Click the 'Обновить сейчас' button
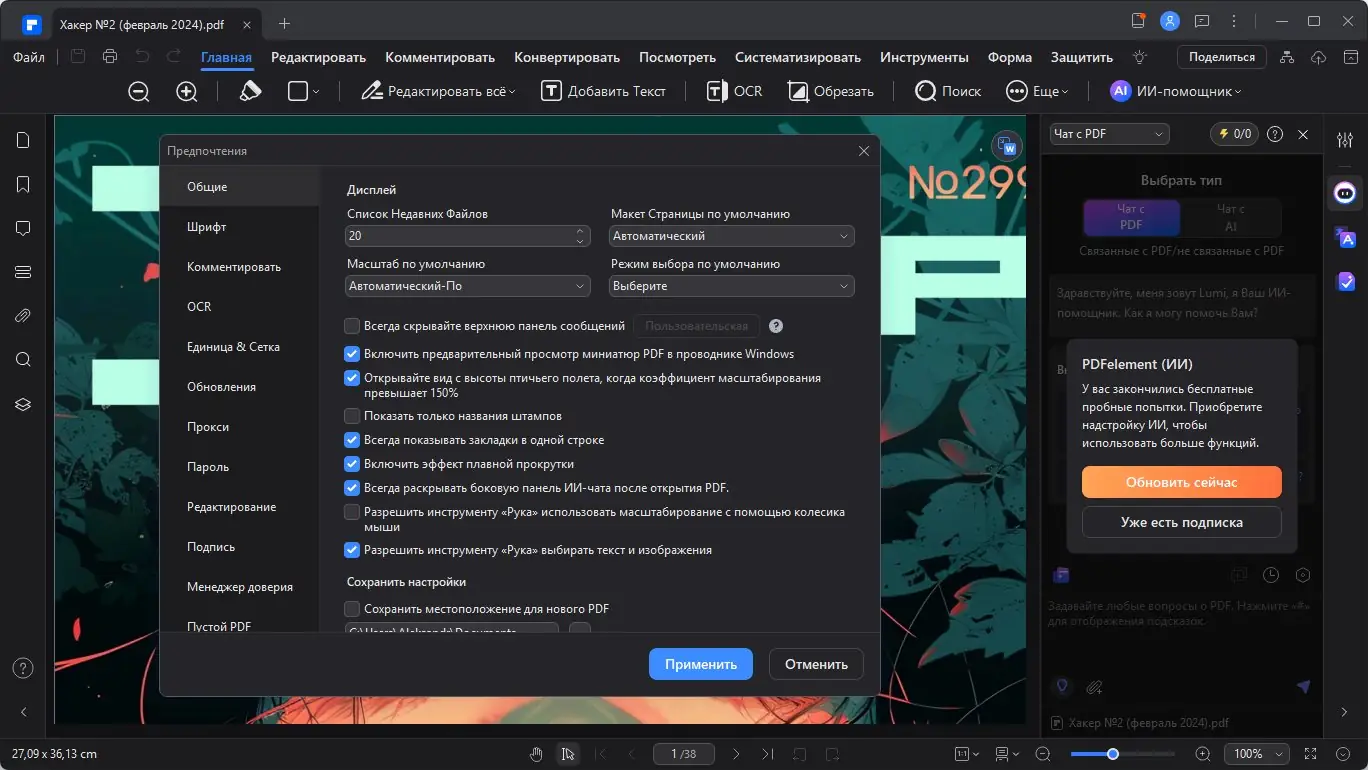Screen dimensions: 1368x770 point(1182,482)
